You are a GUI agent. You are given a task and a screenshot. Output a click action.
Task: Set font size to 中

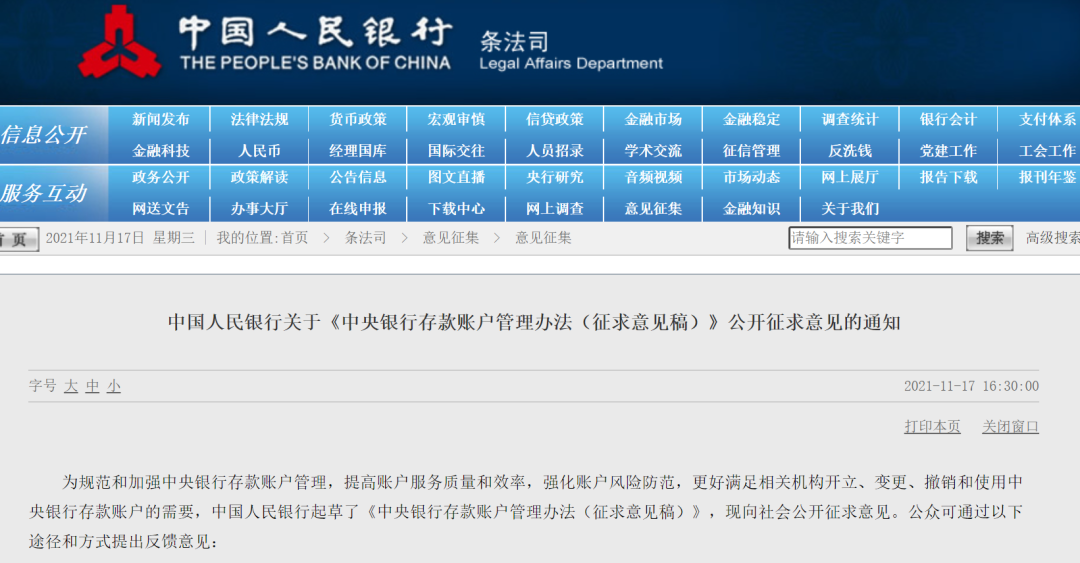pos(92,386)
